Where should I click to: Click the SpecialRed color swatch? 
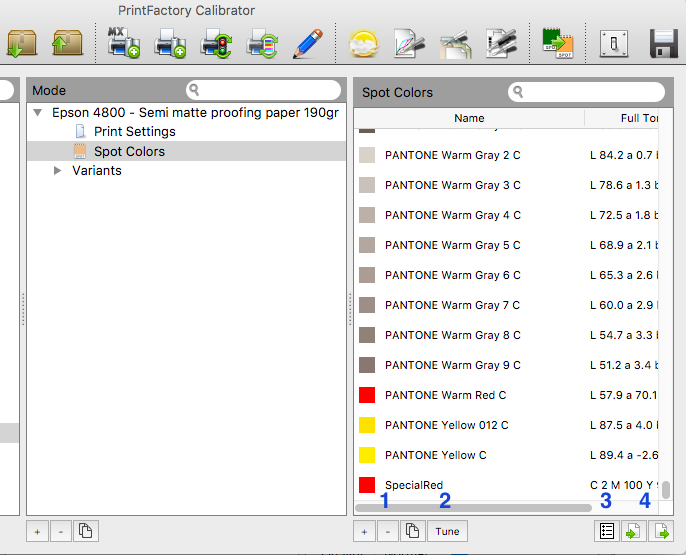367,485
